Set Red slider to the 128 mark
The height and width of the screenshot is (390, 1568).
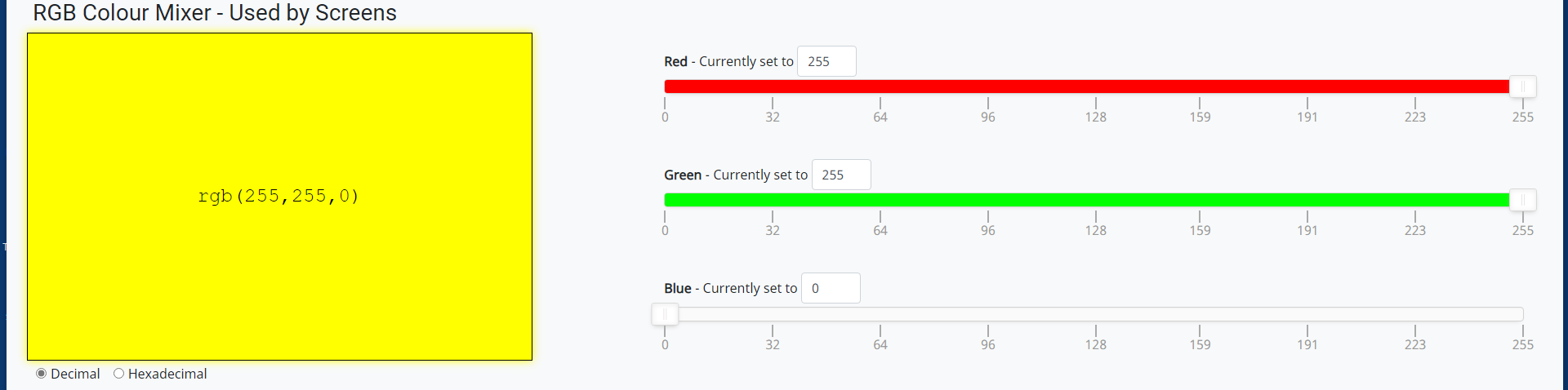coord(1096,86)
